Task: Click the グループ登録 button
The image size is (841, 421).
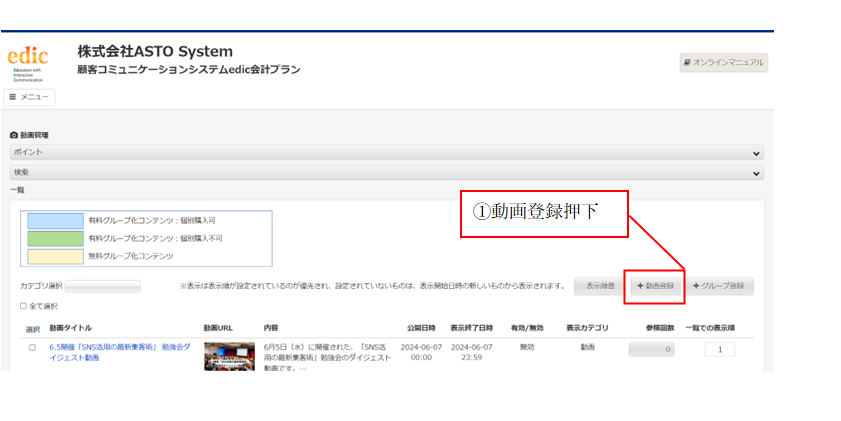Action: (719, 286)
